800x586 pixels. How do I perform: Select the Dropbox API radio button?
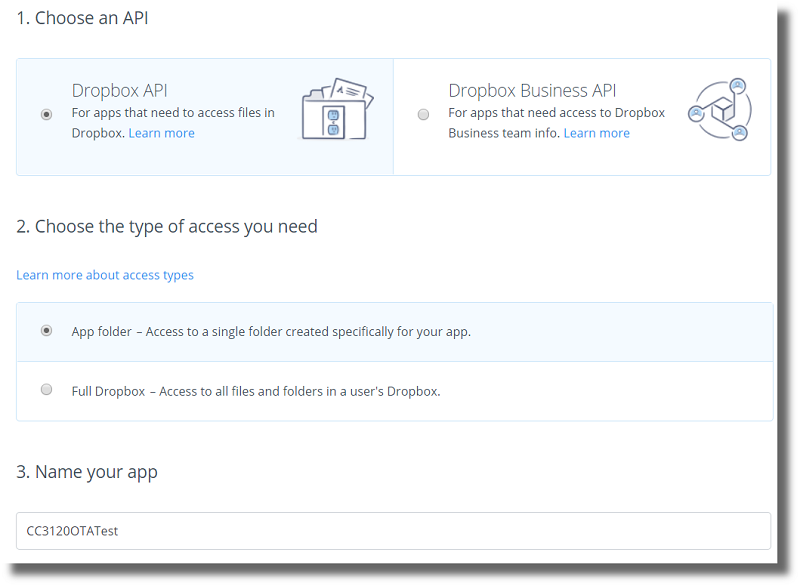click(x=46, y=115)
